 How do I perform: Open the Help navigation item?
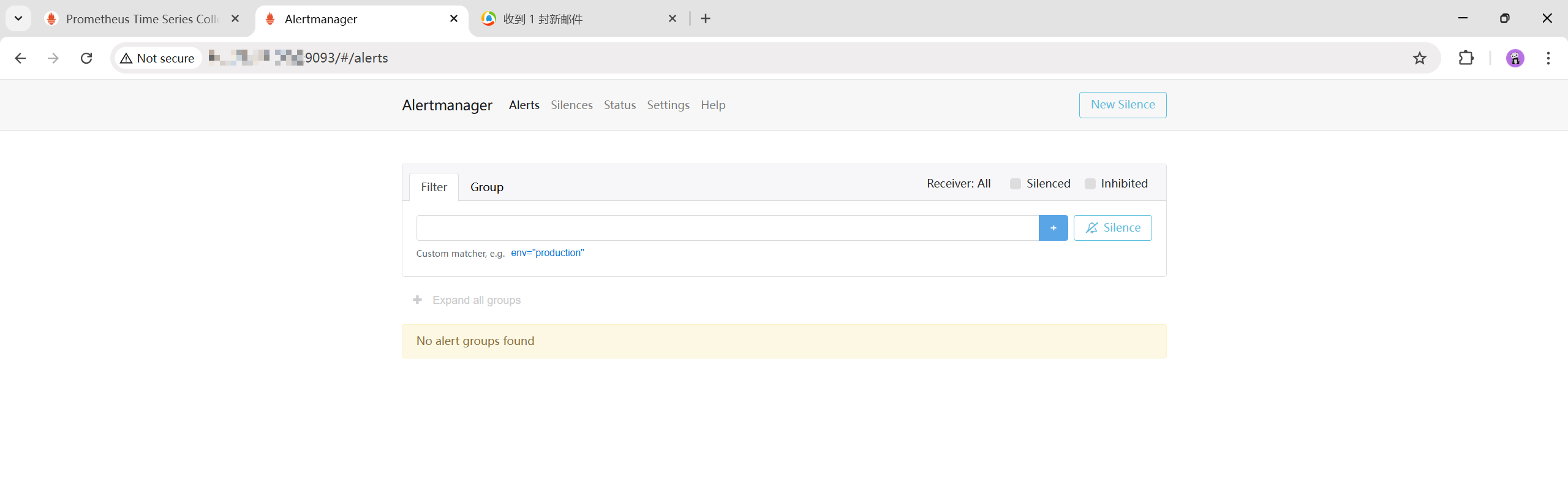click(x=713, y=105)
